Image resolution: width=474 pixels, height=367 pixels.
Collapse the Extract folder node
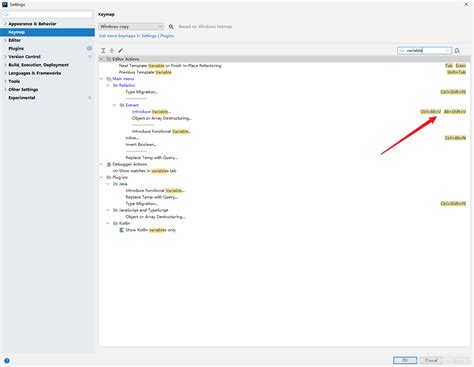(x=114, y=105)
